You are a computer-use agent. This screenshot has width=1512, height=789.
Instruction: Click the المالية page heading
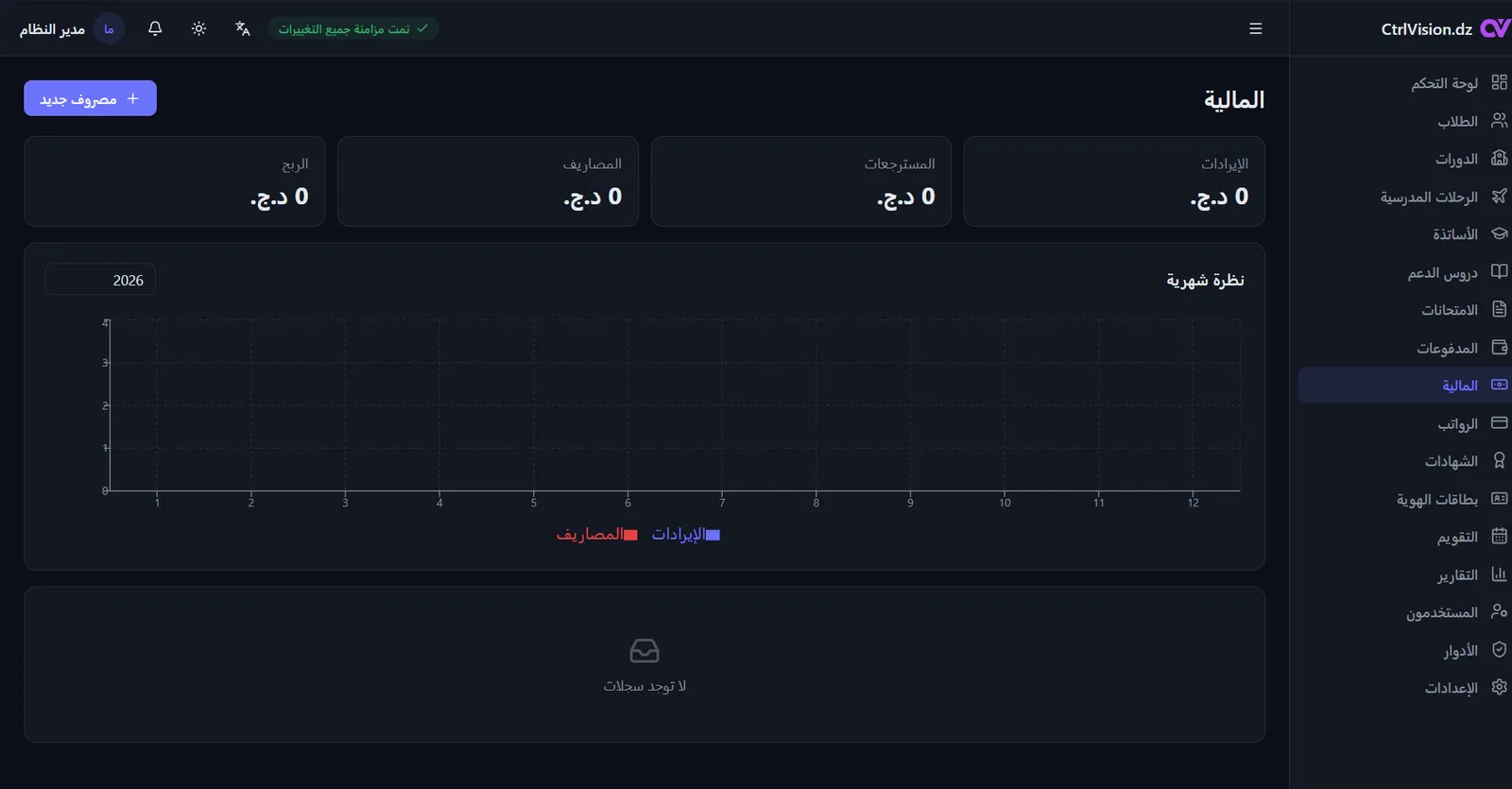pos(1234,99)
